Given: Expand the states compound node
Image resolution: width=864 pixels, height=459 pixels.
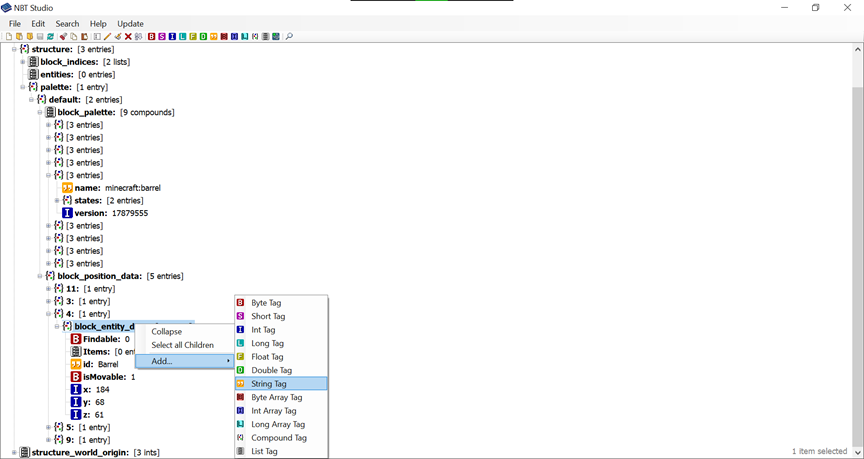Looking at the screenshot, I should pos(57,200).
